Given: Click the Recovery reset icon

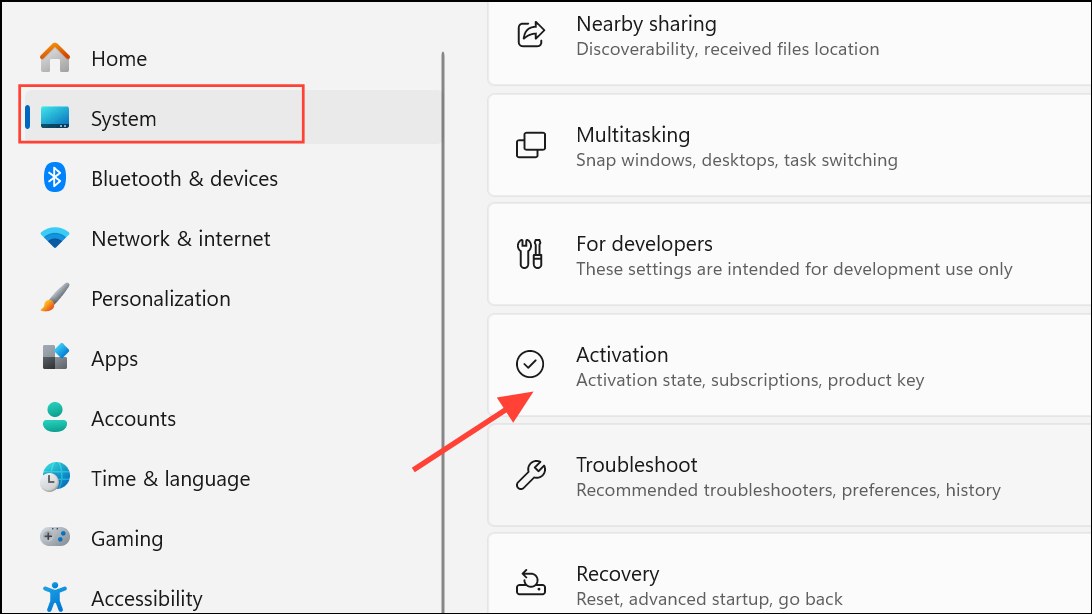Looking at the screenshot, I should click(530, 582).
